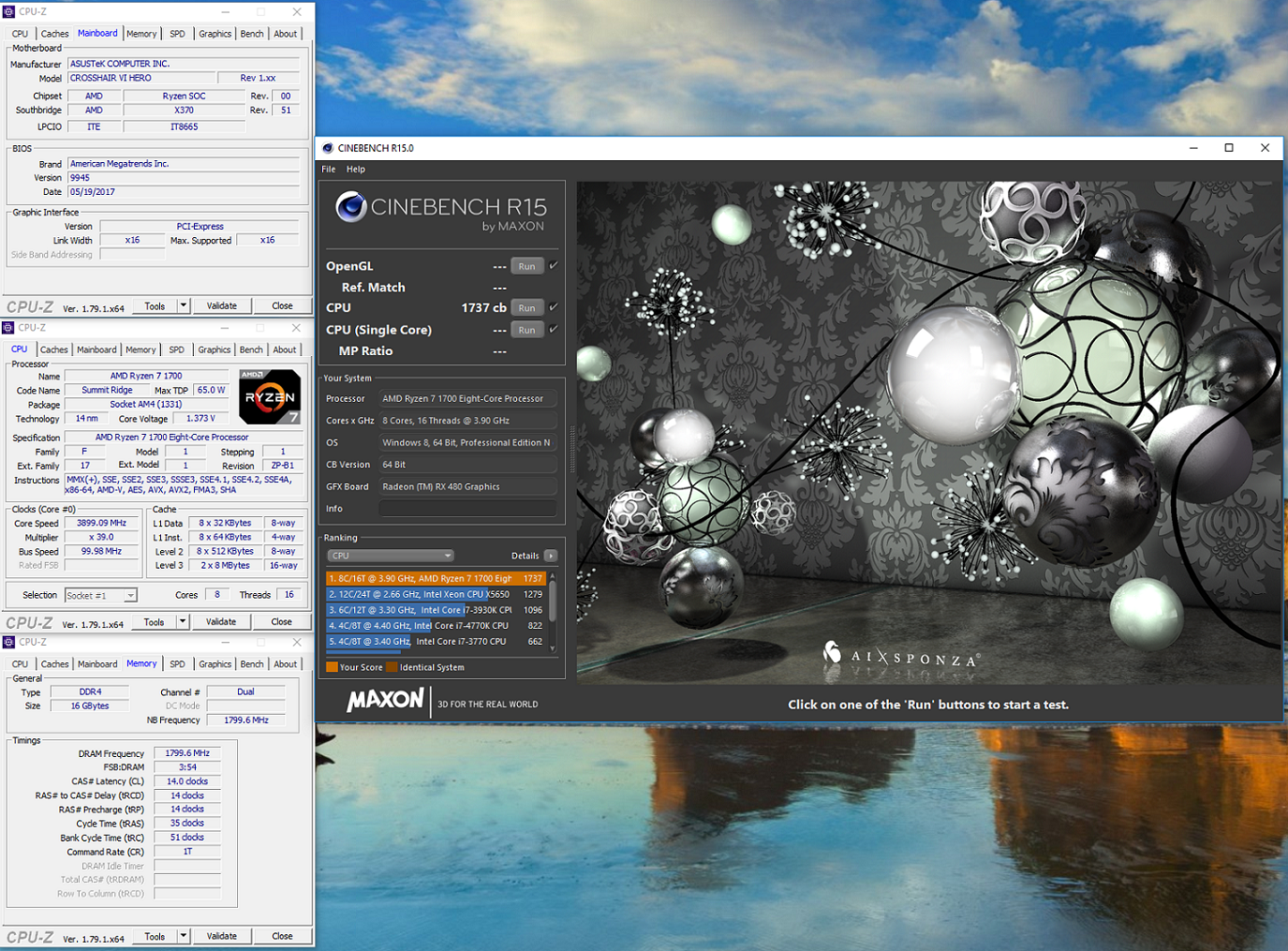Click the BIOS Version 9945 field
1288x951 pixels.
pos(183,178)
